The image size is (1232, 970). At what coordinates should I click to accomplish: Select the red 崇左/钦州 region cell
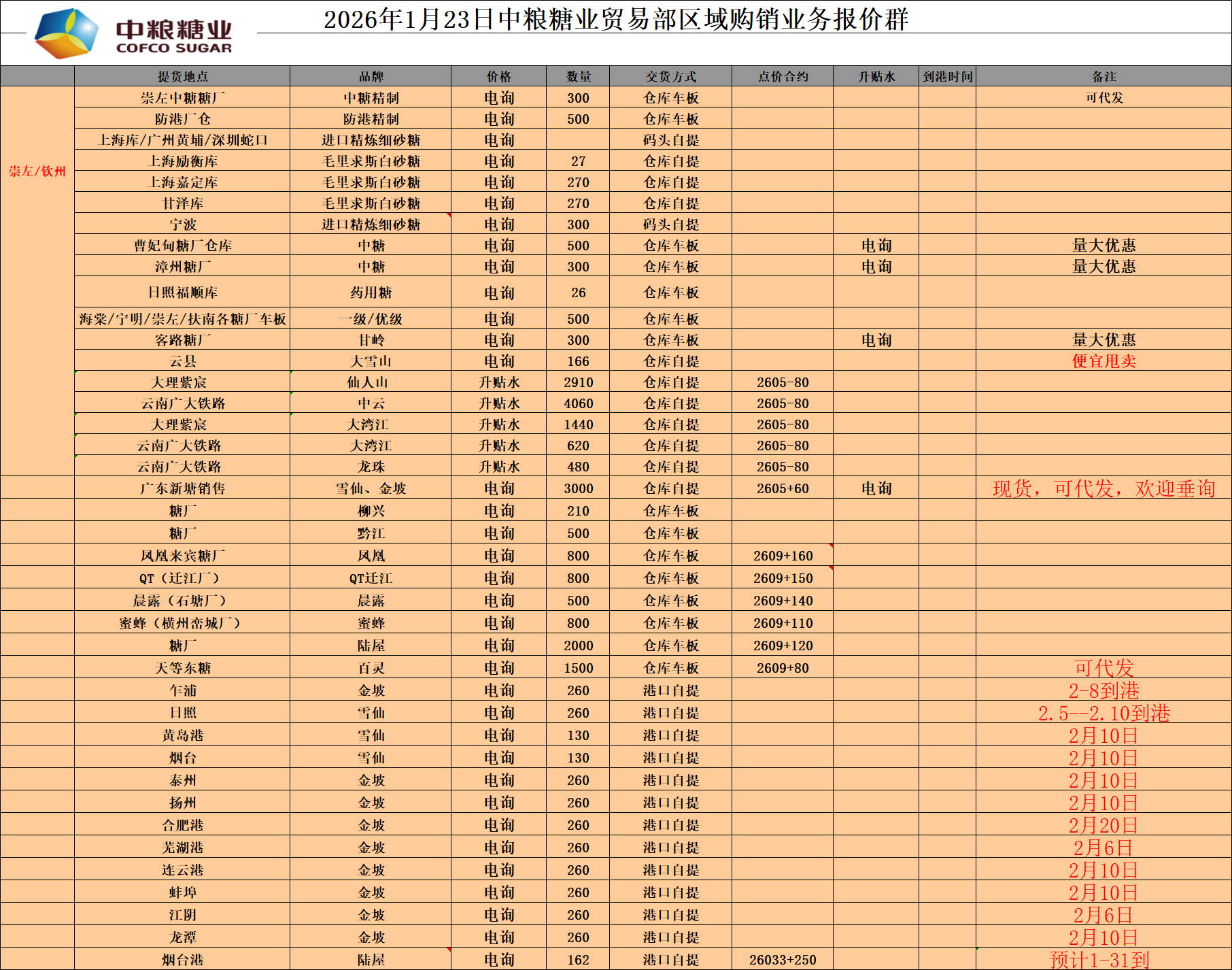tap(37, 171)
